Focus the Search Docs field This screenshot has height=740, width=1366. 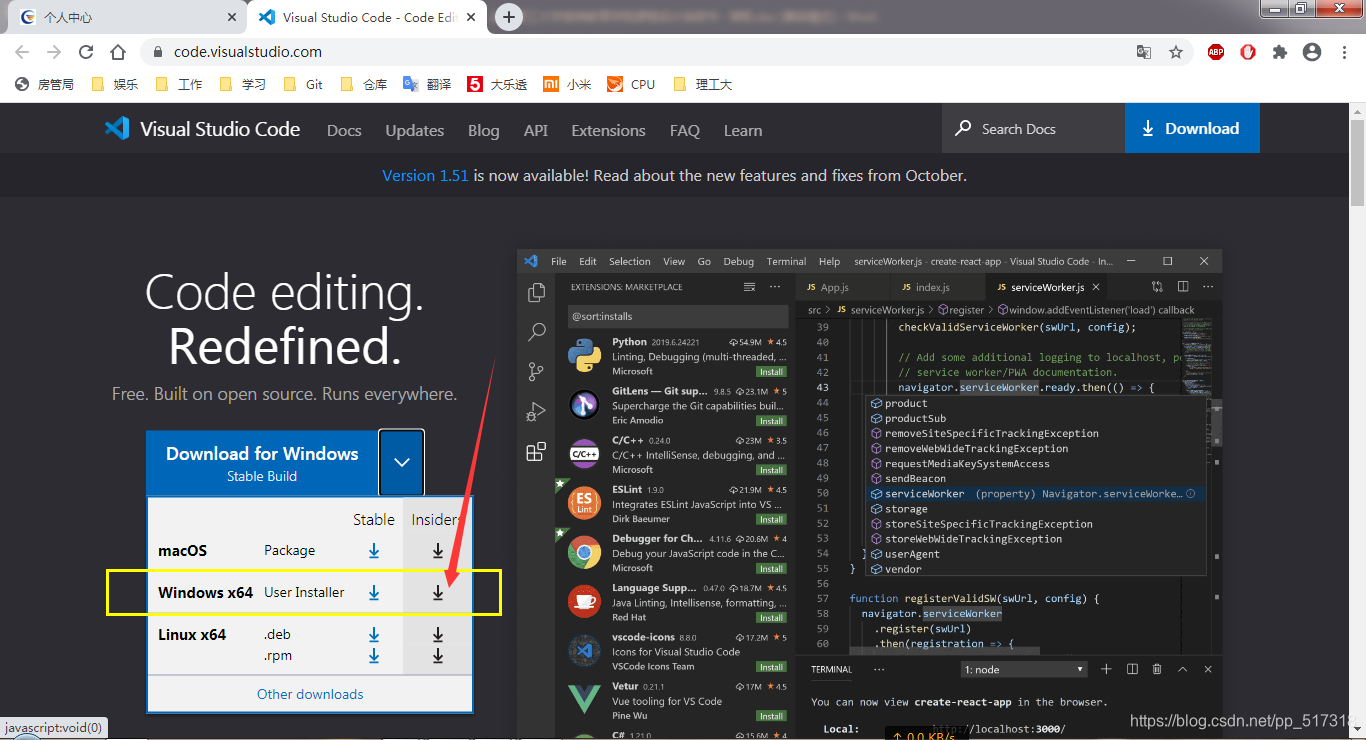[1033, 129]
